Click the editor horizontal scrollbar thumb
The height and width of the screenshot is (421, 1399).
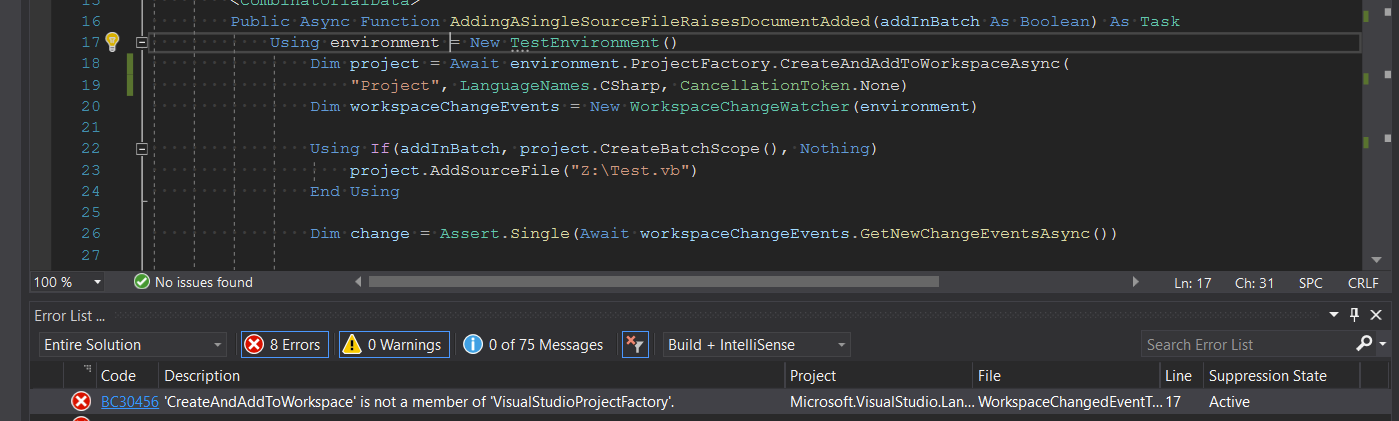coord(654,282)
